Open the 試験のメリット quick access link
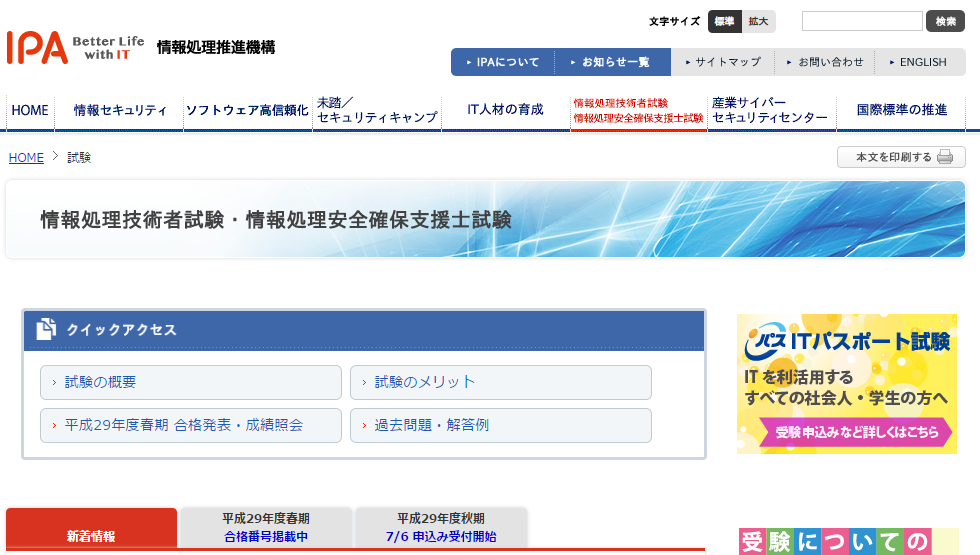The image size is (980, 555). click(x=501, y=382)
